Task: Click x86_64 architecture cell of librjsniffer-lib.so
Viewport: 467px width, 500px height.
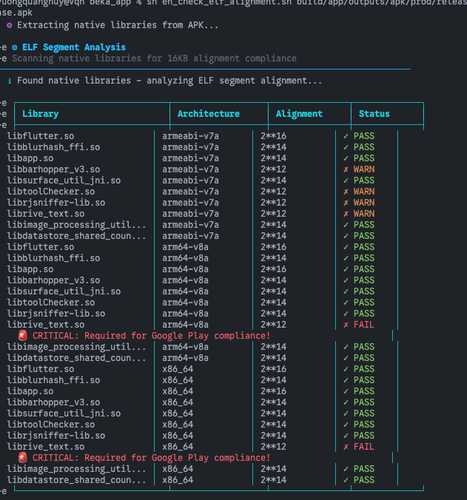Action: point(178,435)
